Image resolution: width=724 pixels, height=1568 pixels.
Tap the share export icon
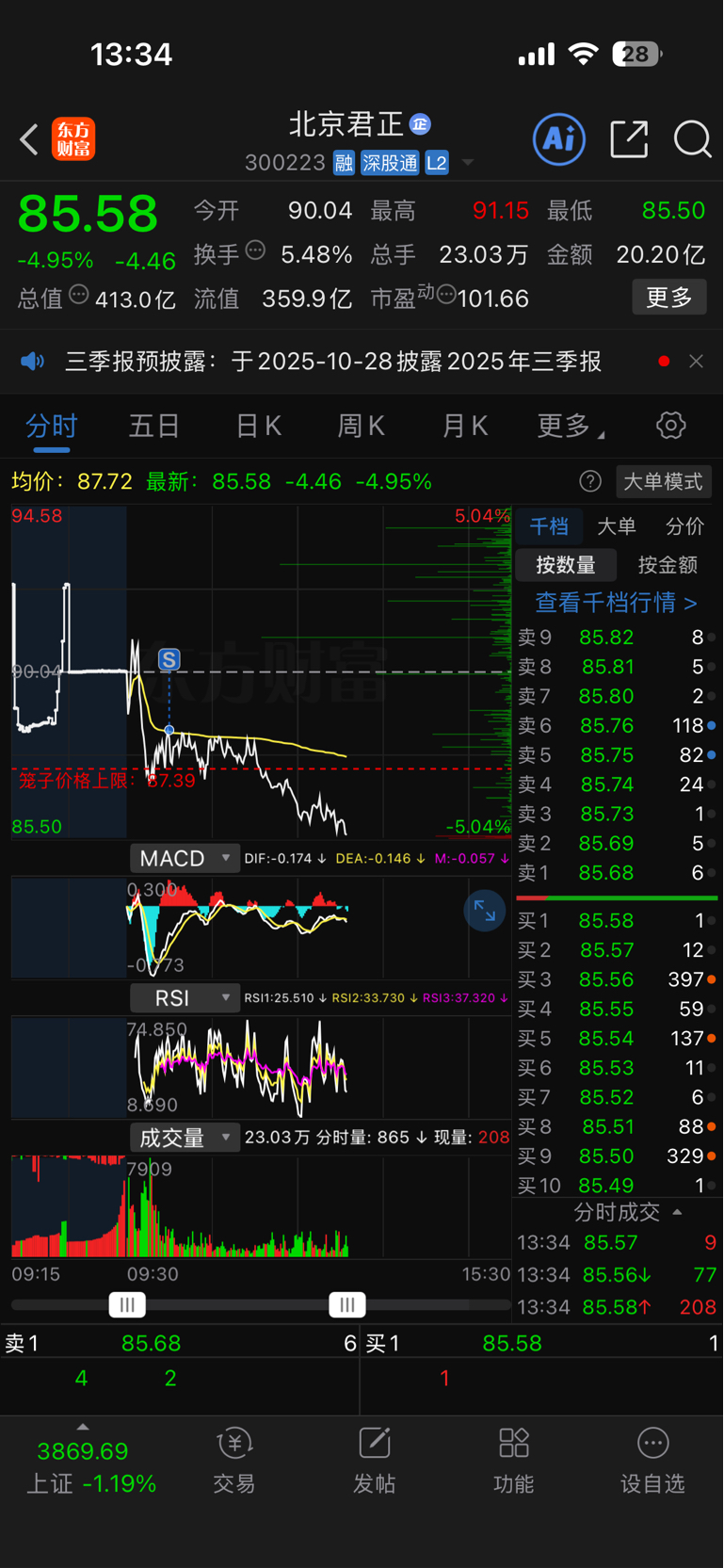coord(629,139)
